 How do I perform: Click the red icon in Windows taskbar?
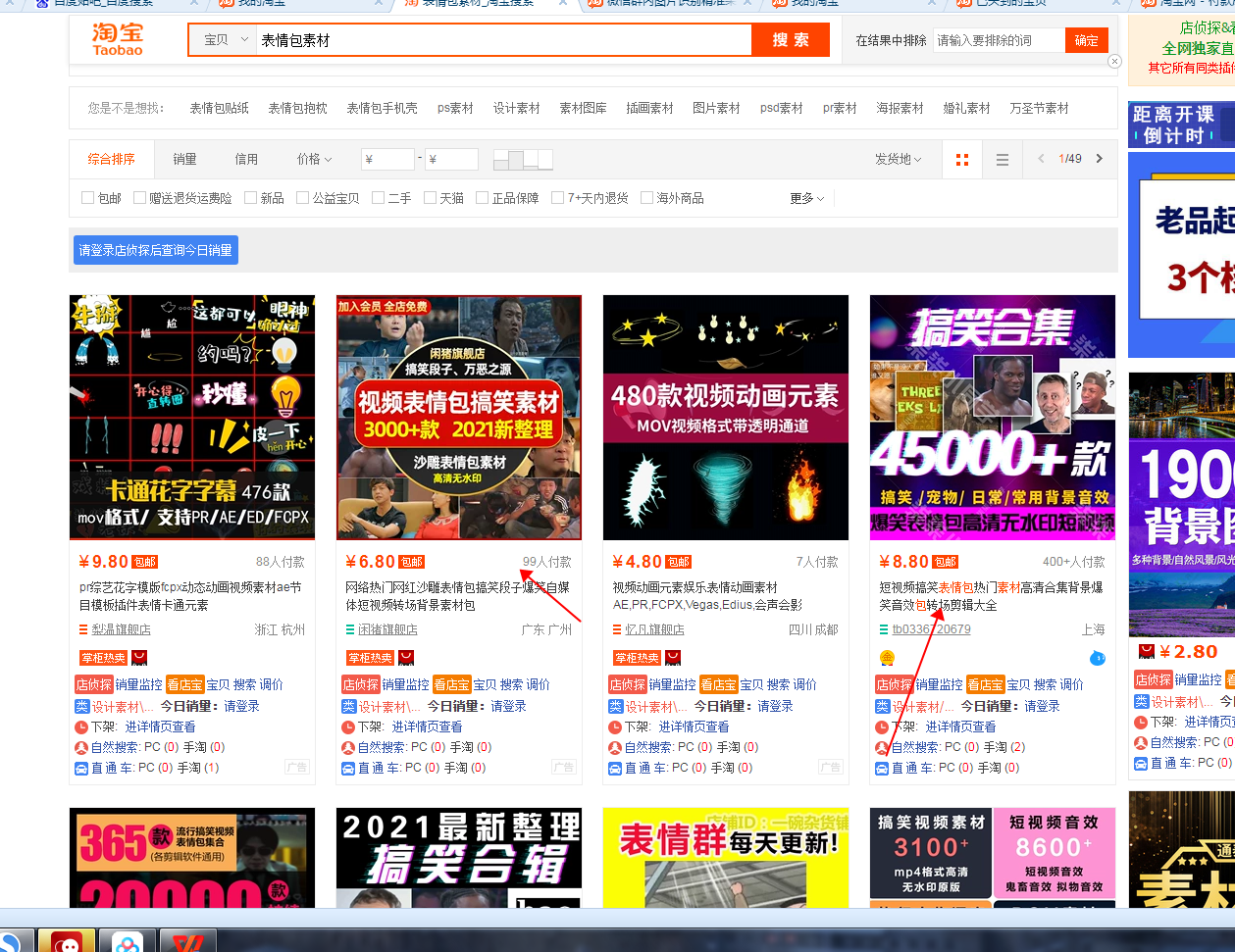coord(68,940)
